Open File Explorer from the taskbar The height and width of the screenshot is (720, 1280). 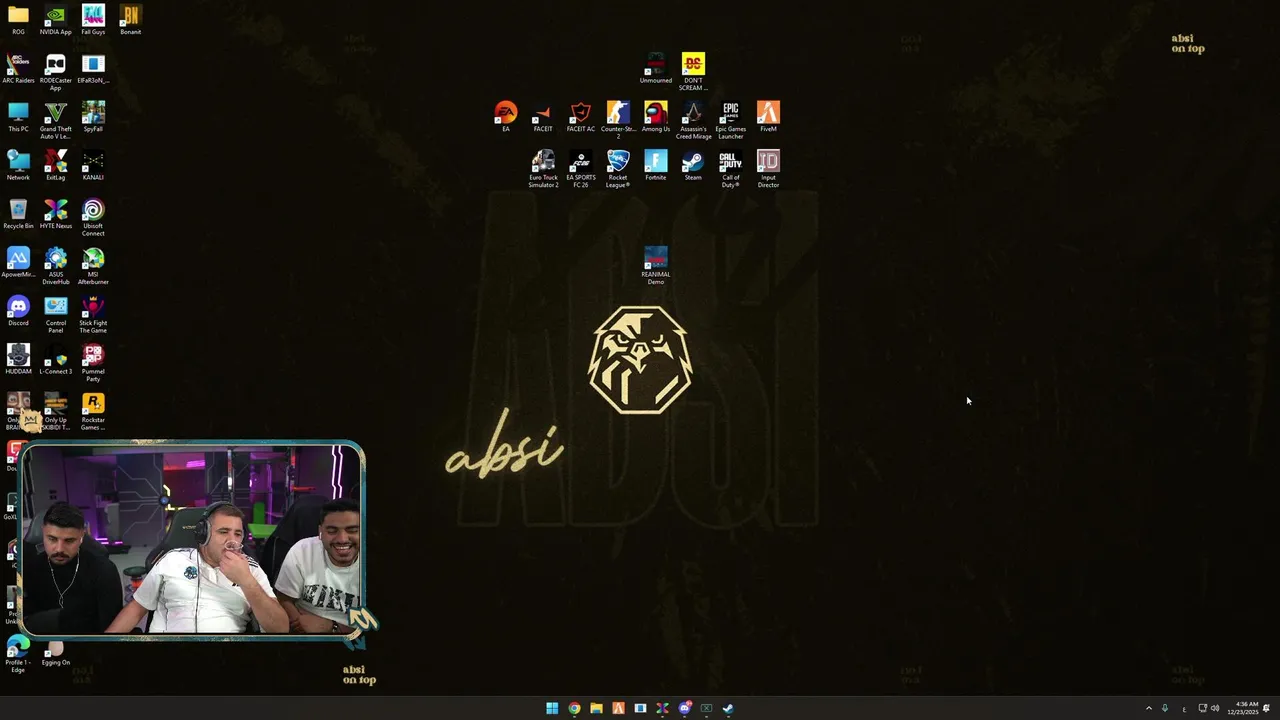click(596, 708)
